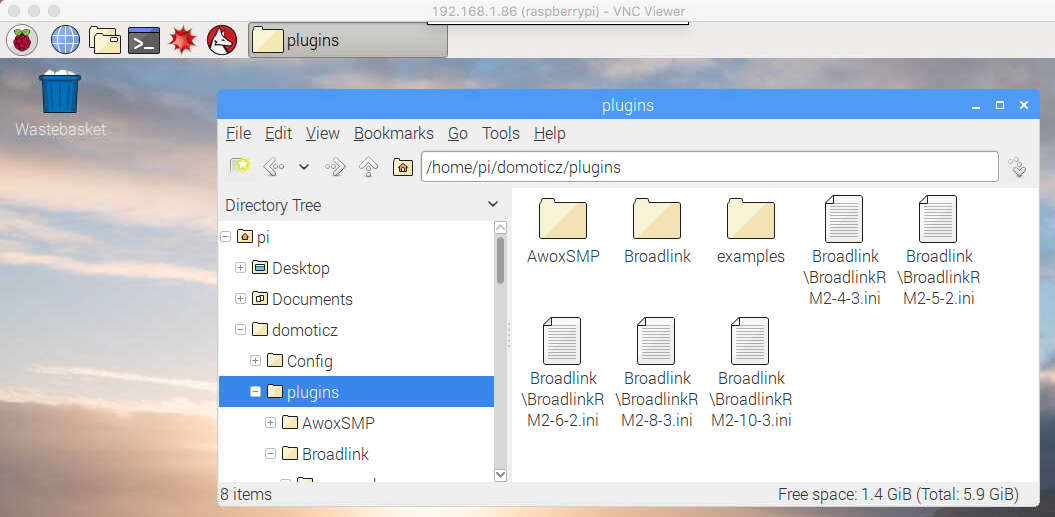Open the View menu
This screenshot has height=517, width=1055.
[322, 133]
